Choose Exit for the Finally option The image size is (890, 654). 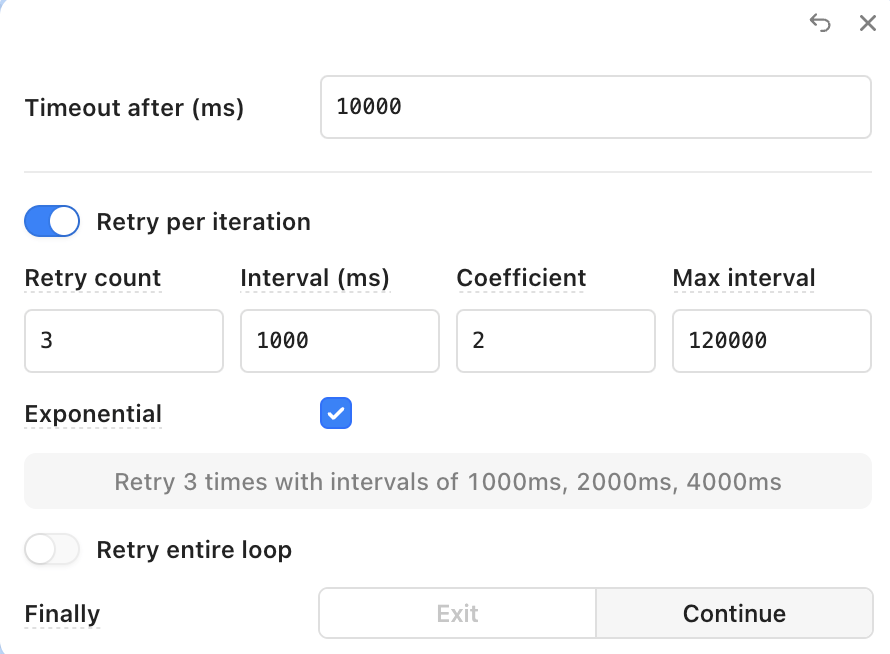click(x=457, y=613)
